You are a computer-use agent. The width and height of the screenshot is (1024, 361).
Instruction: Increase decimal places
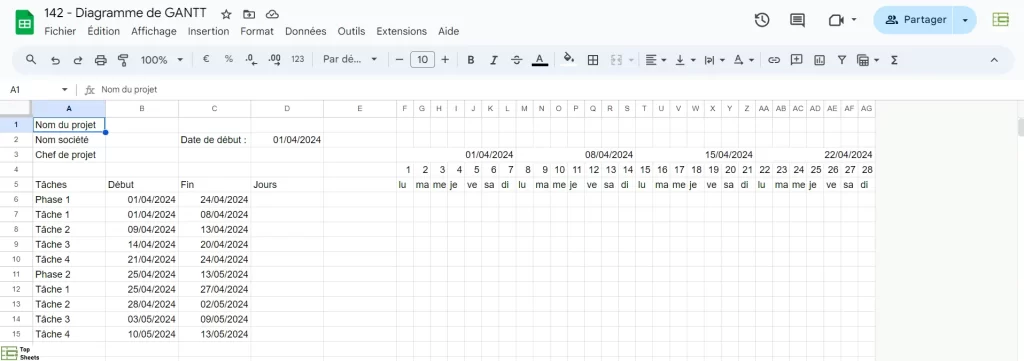tap(274, 59)
